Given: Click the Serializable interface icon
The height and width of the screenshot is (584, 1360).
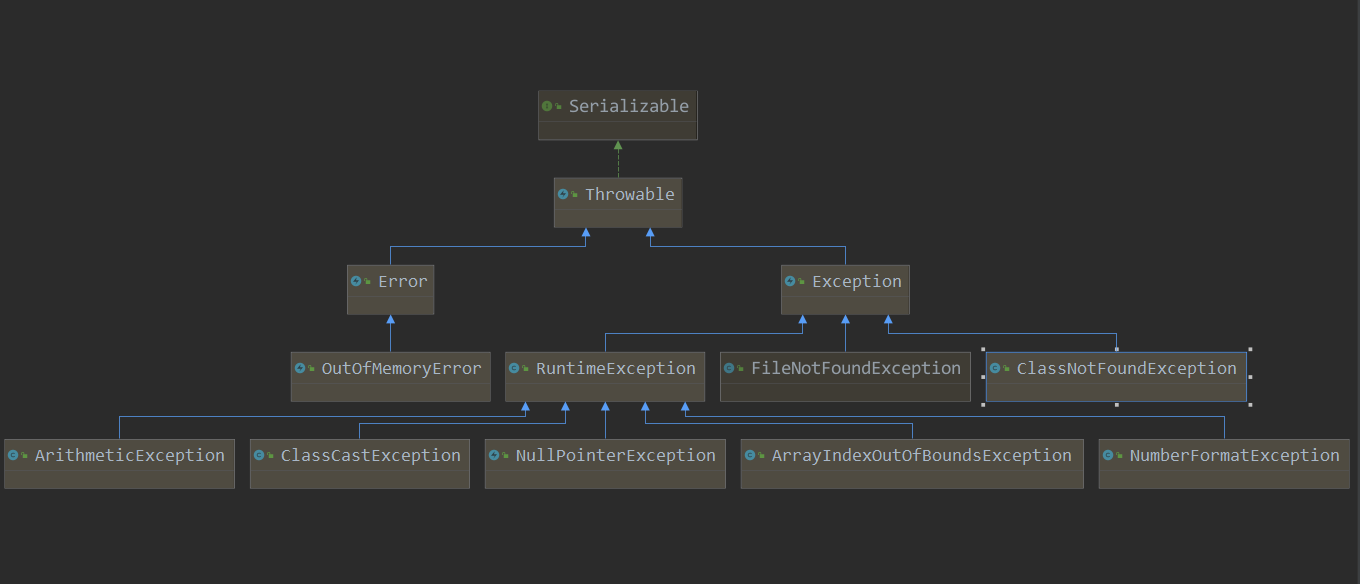Looking at the screenshot, I should click(x=547, y=106).
